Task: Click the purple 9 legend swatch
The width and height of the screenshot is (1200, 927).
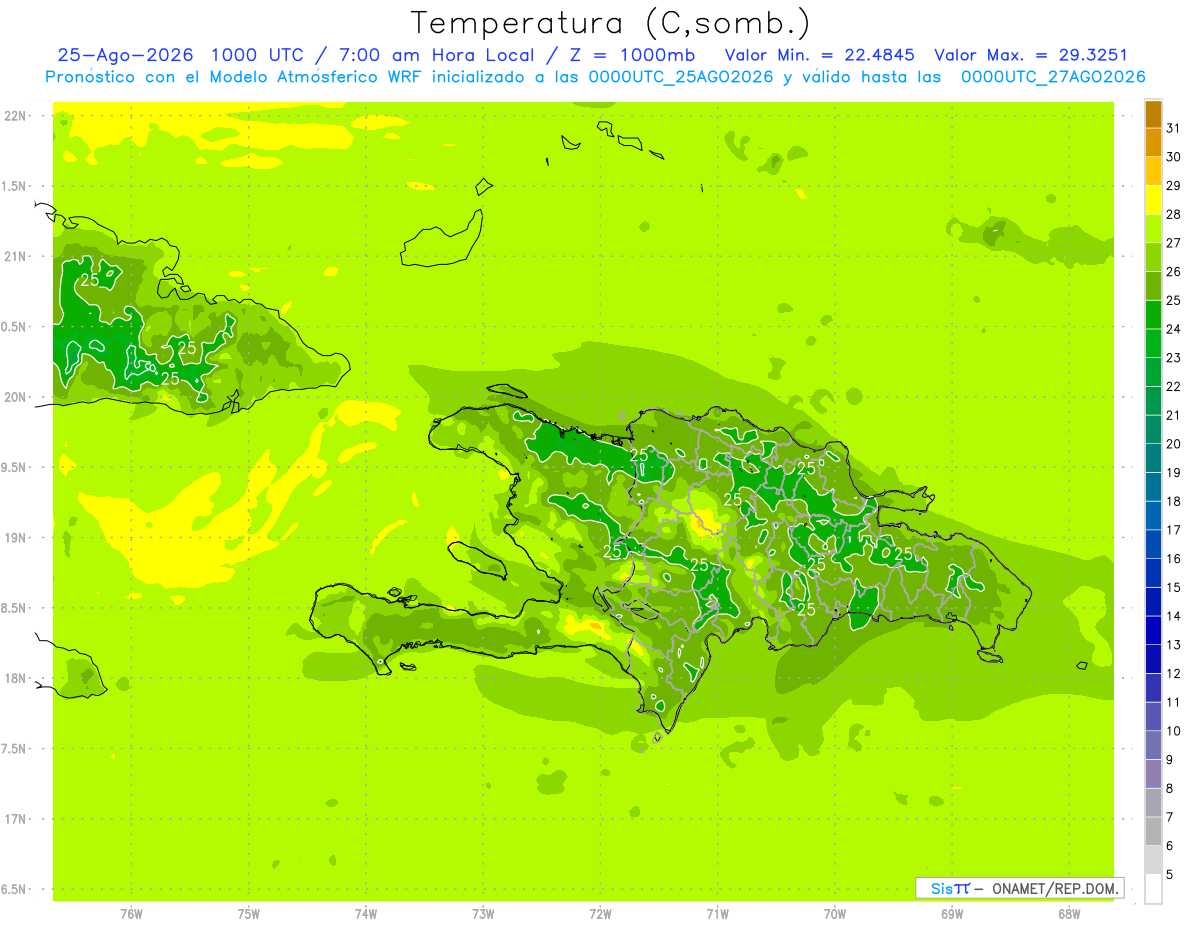Action: [1153, 746]
